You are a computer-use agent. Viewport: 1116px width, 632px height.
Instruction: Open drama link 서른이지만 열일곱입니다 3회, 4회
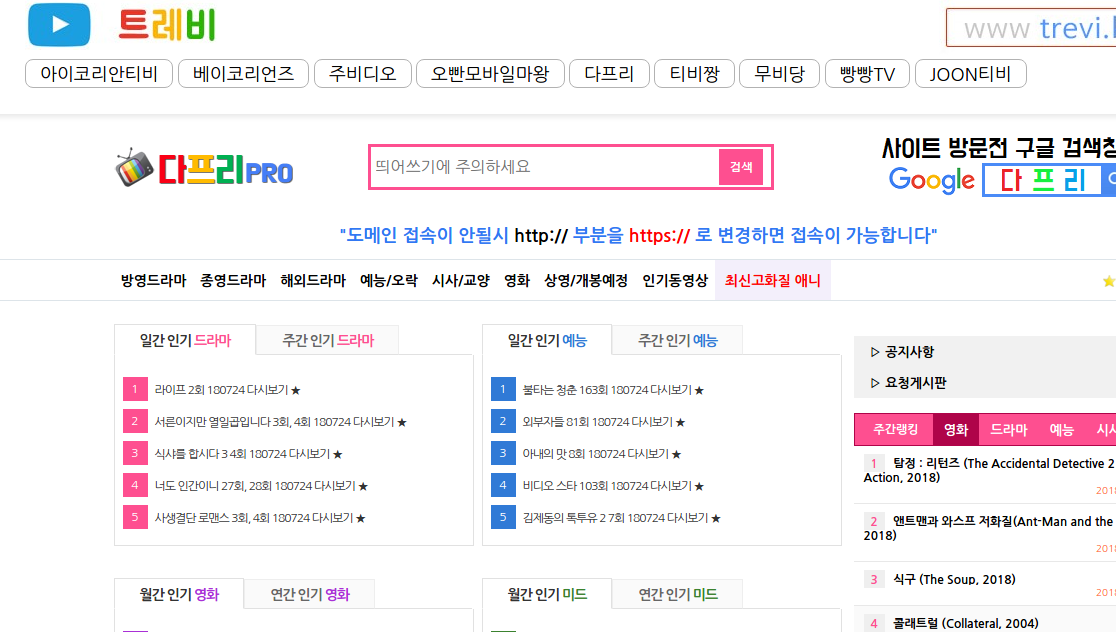[280, 422]
